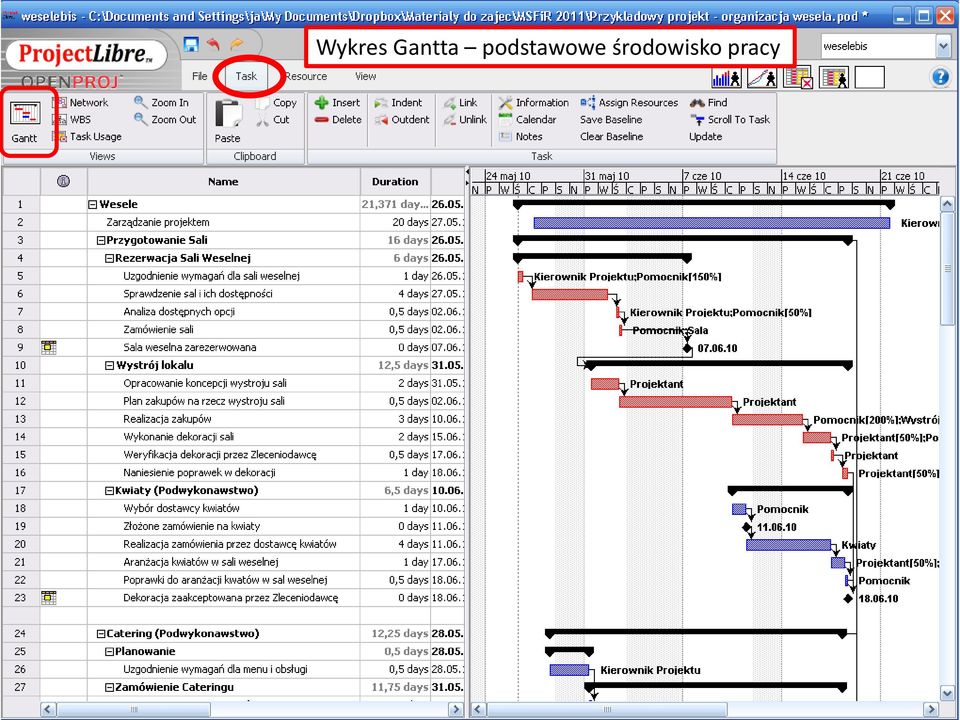The height and width of the screenshot is (720, 960).
Task: Indent the selected task
Action: click(398, 103)
